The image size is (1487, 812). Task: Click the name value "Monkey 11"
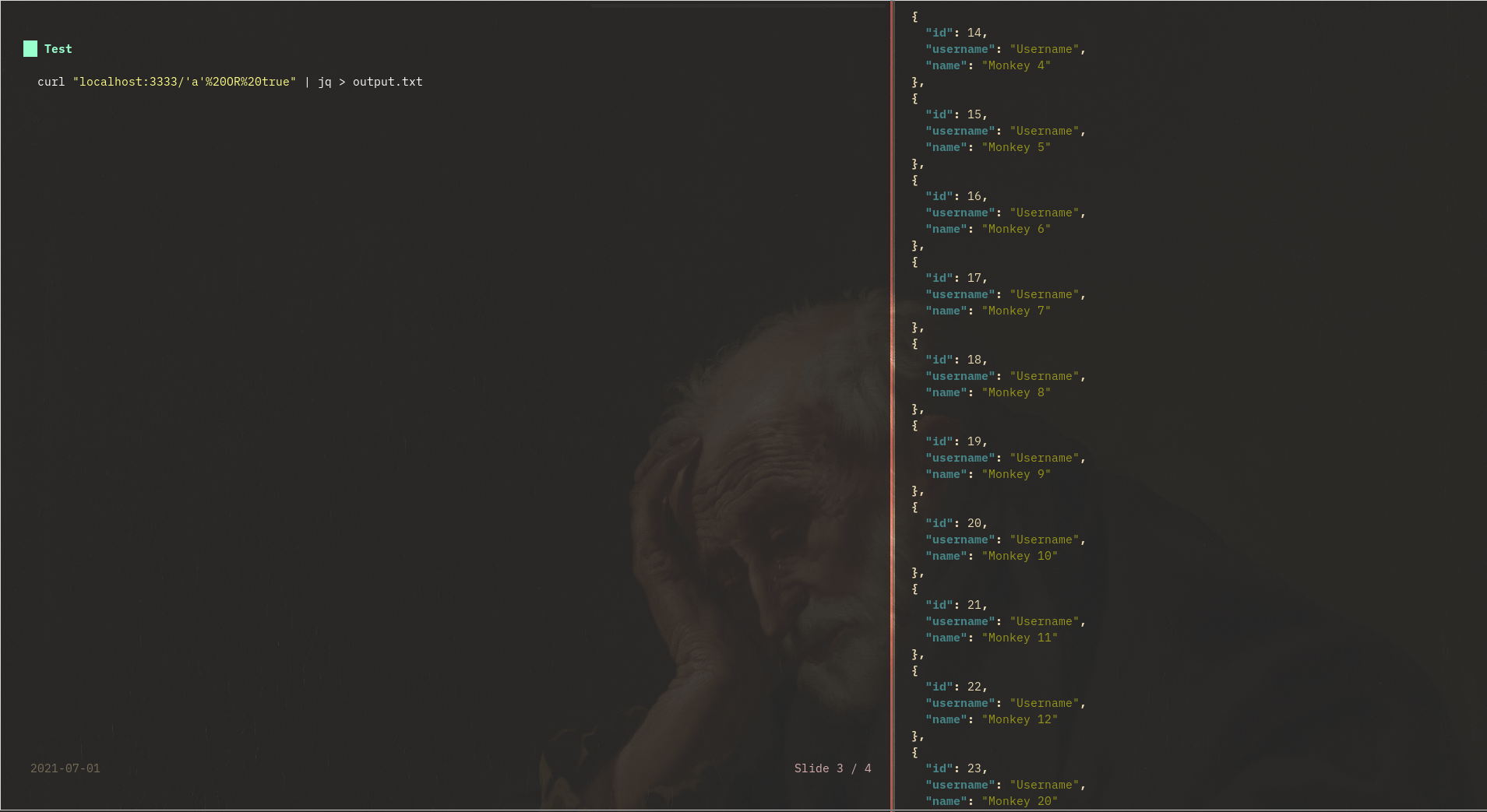[x=1020, y=638]
